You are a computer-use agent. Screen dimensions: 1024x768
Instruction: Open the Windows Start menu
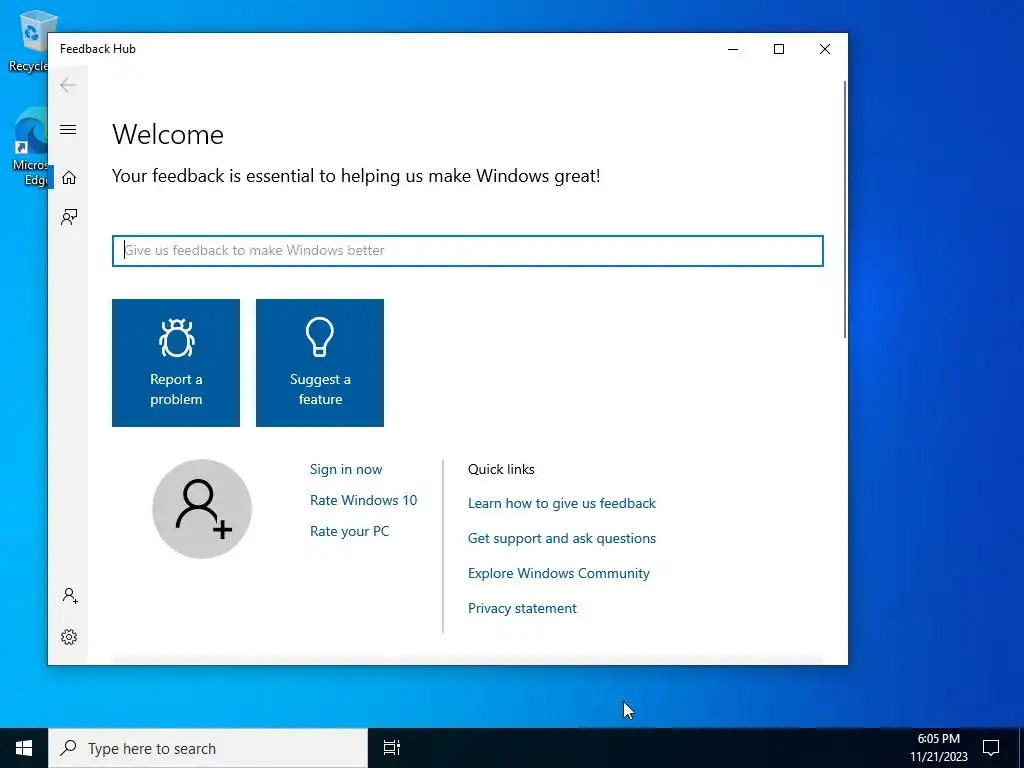click(x=24, y=748)
